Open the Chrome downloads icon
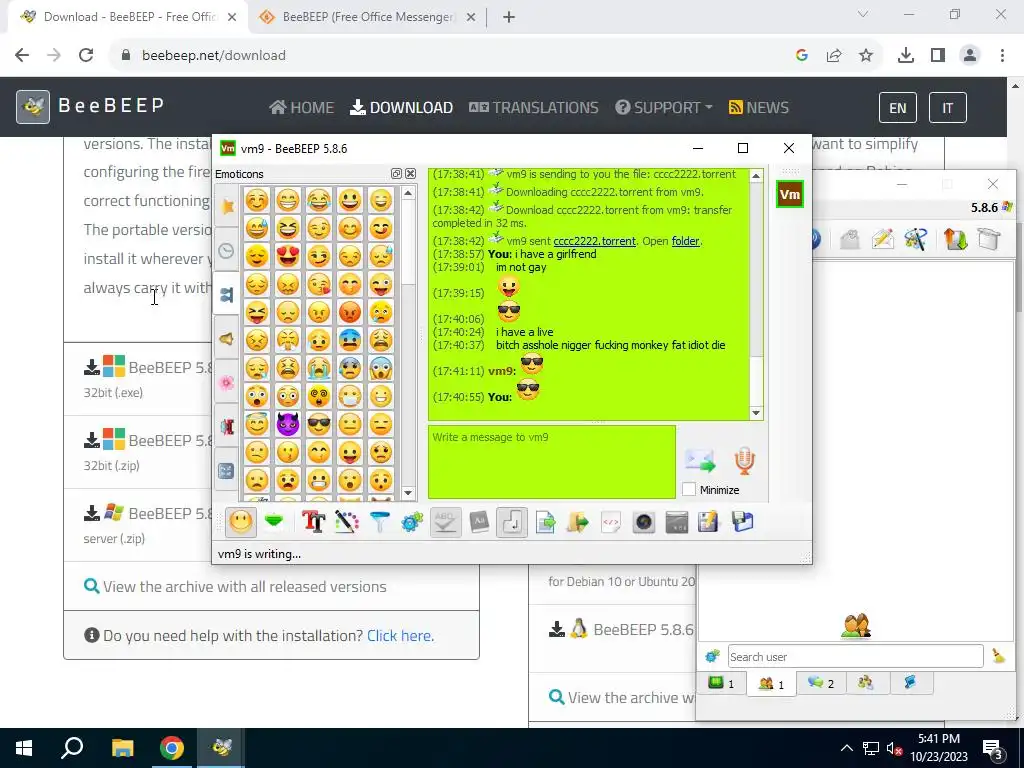Viewport: 1024px width, 768px height. pos(905,56)
